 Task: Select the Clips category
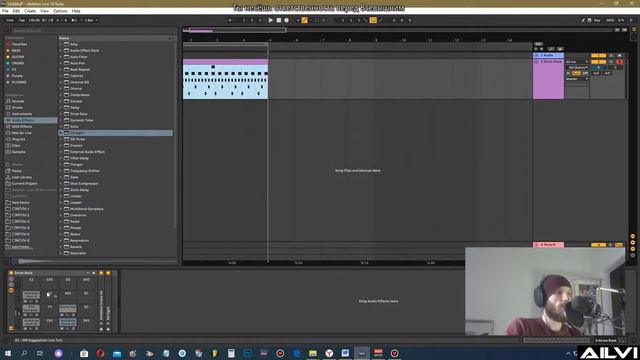[x=16, y=146]
